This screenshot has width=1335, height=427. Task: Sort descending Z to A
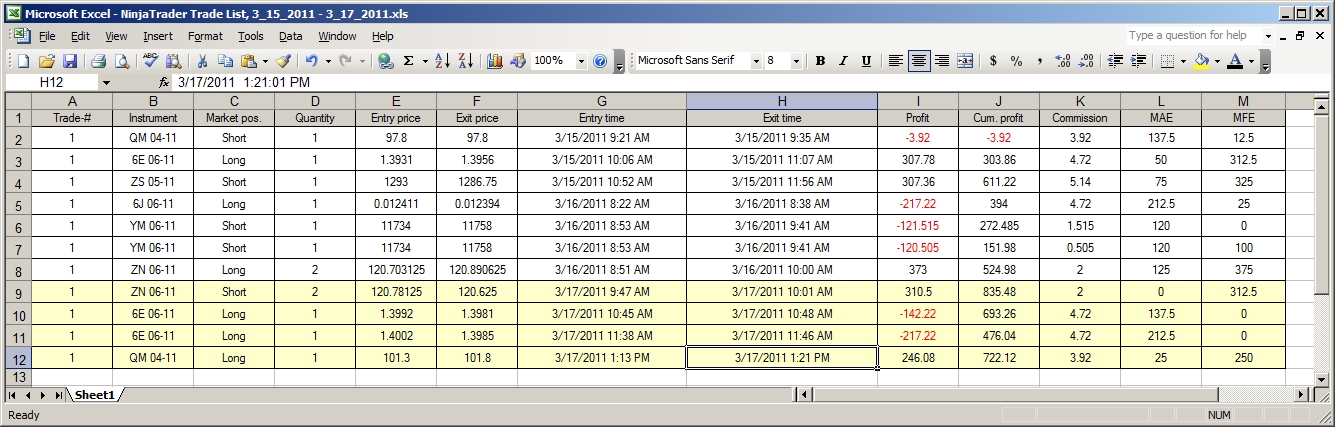point(466,61)
